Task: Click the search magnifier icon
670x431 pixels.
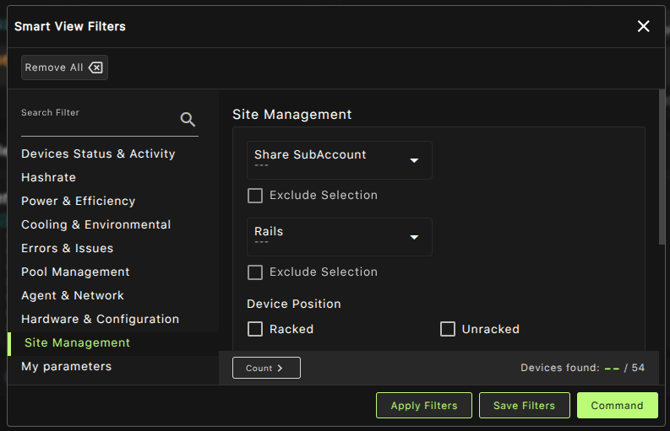Action: [188, 120]
